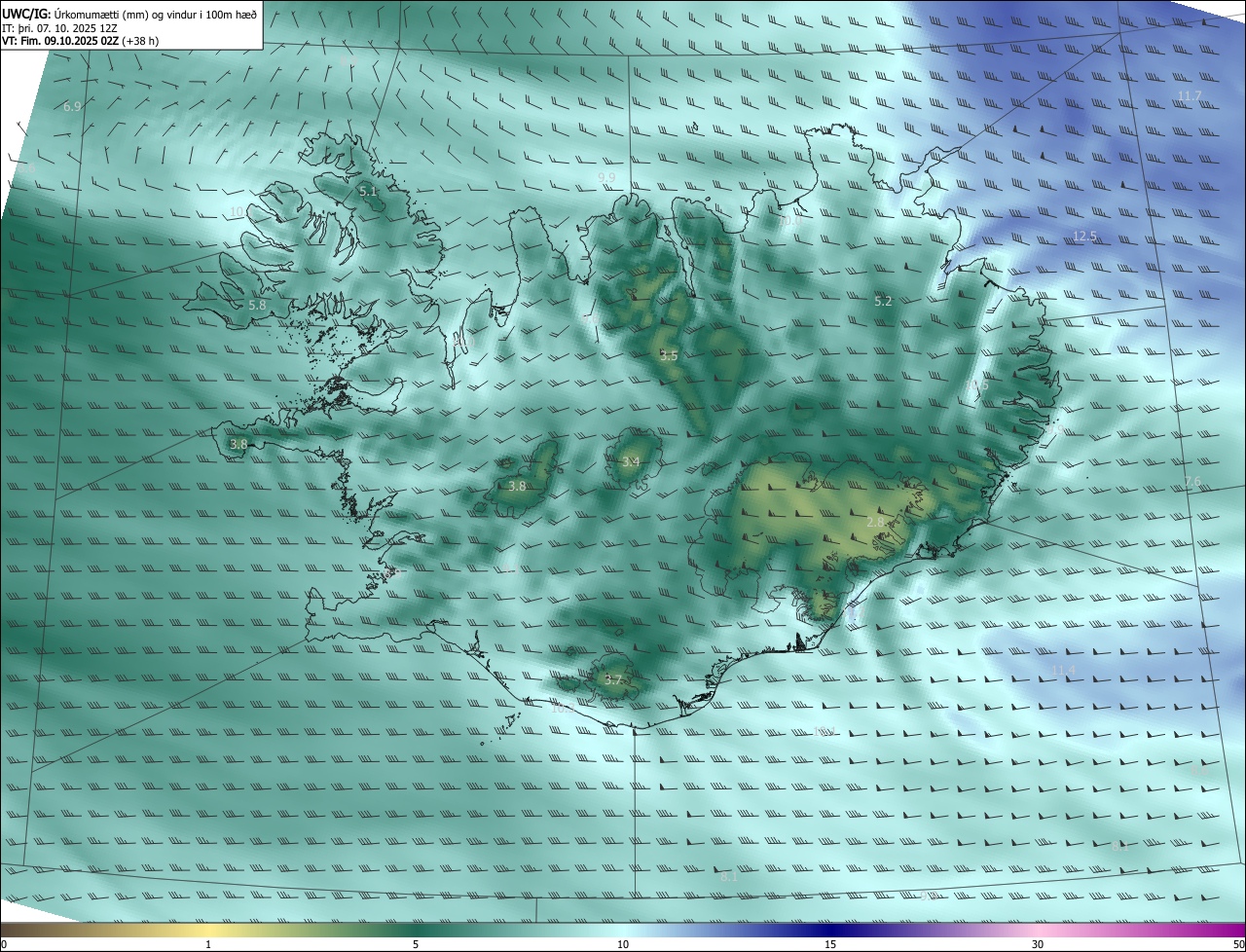This screenshot has height=952, width=1246.
Task: Click the map title "Úrkomumætti (mm) og vindur í 100m hæð"
Action: coord(156,14)
